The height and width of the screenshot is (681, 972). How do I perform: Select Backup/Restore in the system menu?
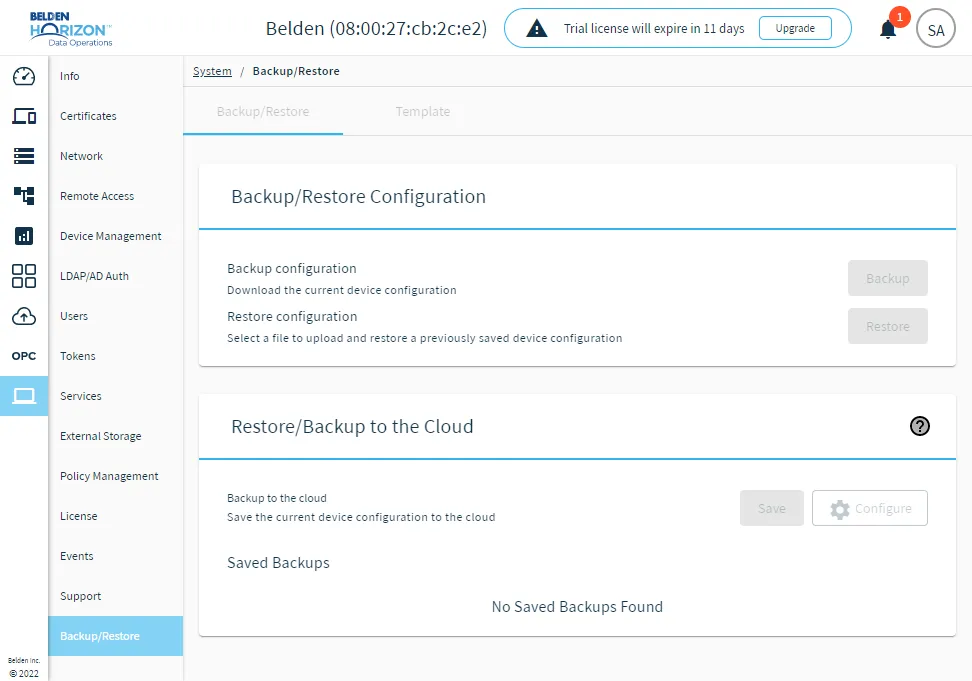tap(115, 636)
